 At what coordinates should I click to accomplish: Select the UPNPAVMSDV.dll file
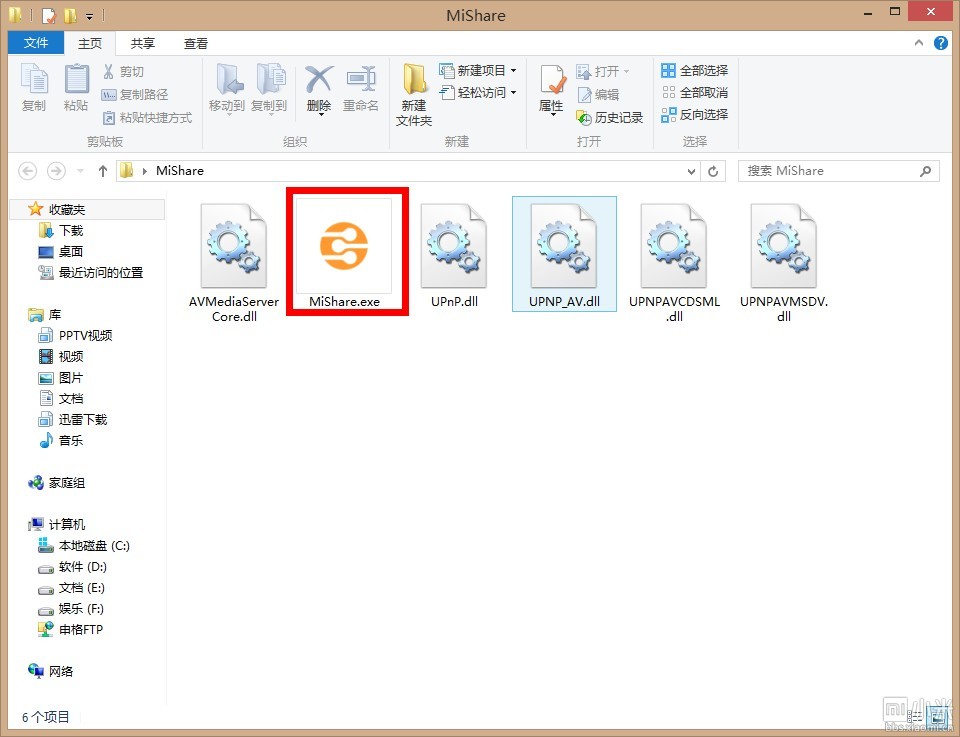pos(784,263)
